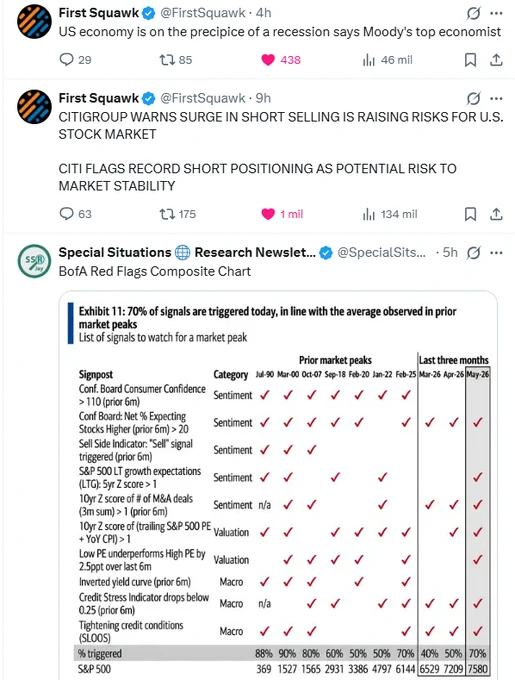Open Grok icon on first tweet

[473, 13]
